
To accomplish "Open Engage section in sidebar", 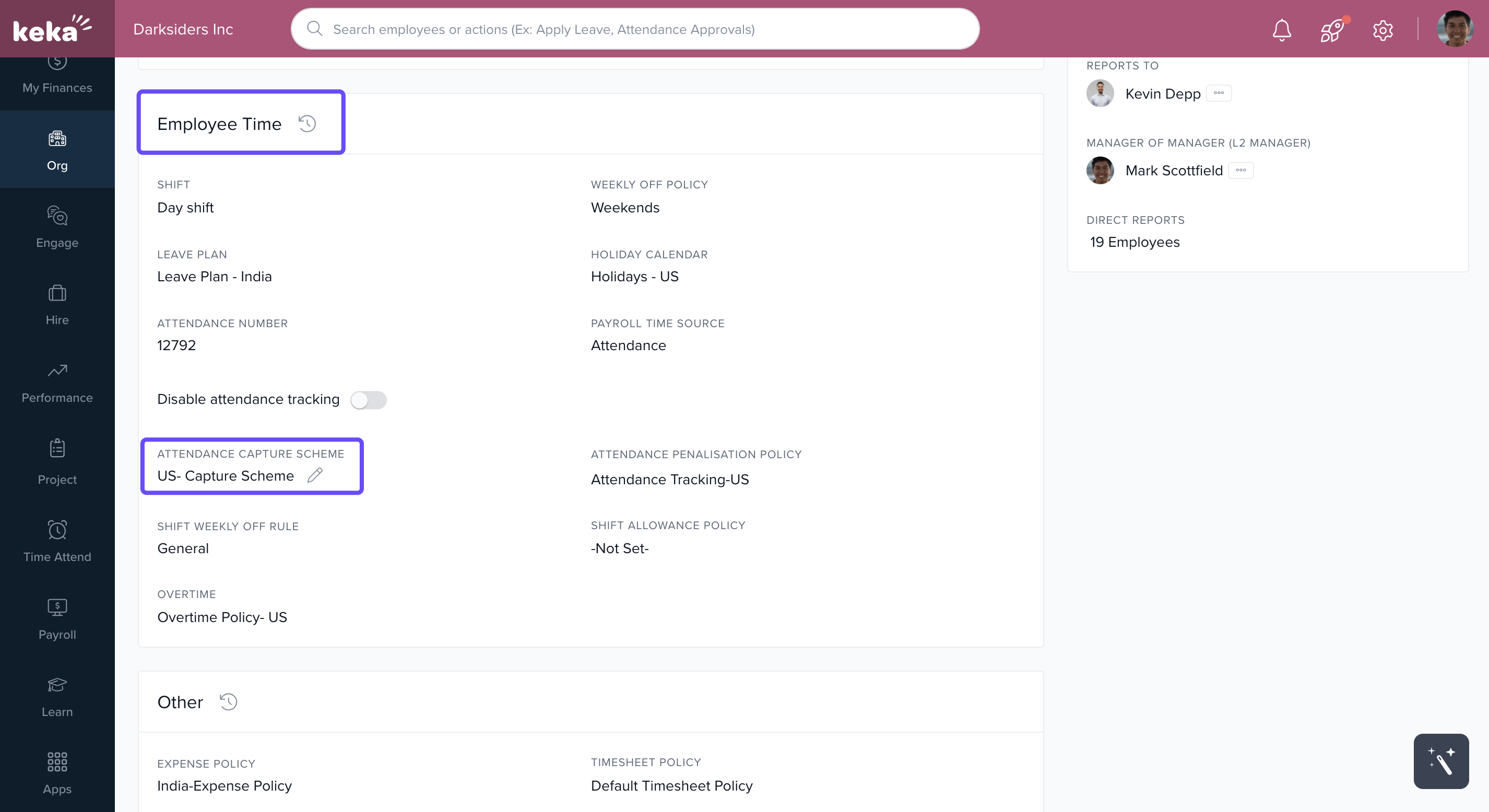I will pos(57,226).
